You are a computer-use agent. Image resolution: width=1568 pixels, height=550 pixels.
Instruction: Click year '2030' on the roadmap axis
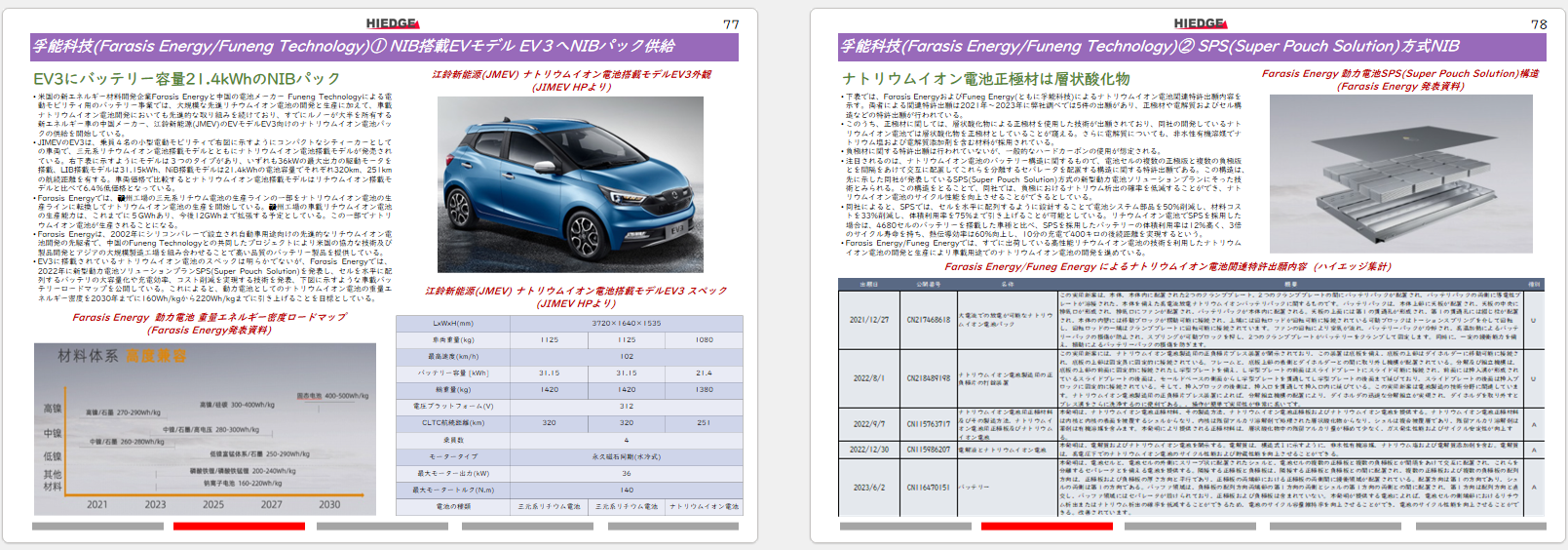pos(329,504)
